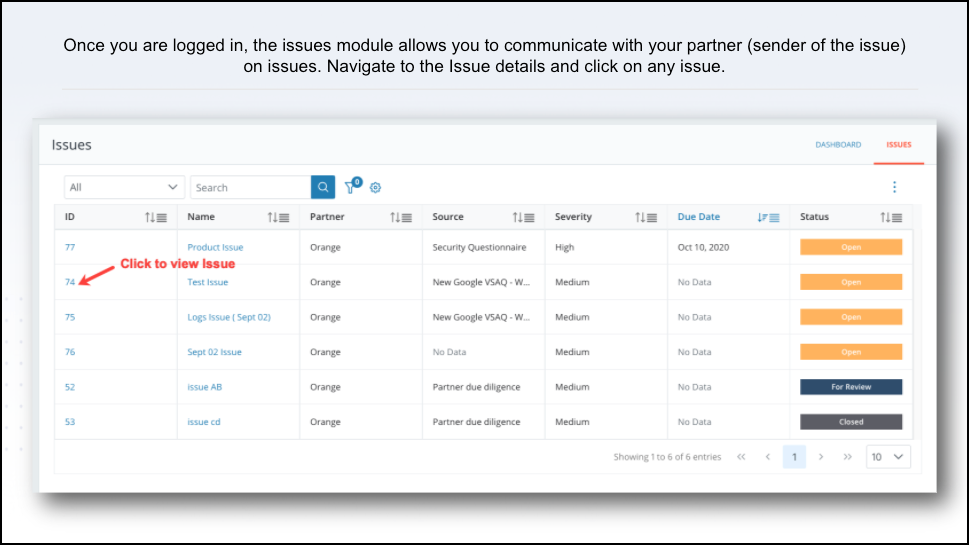969x545 pixels.
Task: Click the blue search magnifier button
Action: point(323,187)
